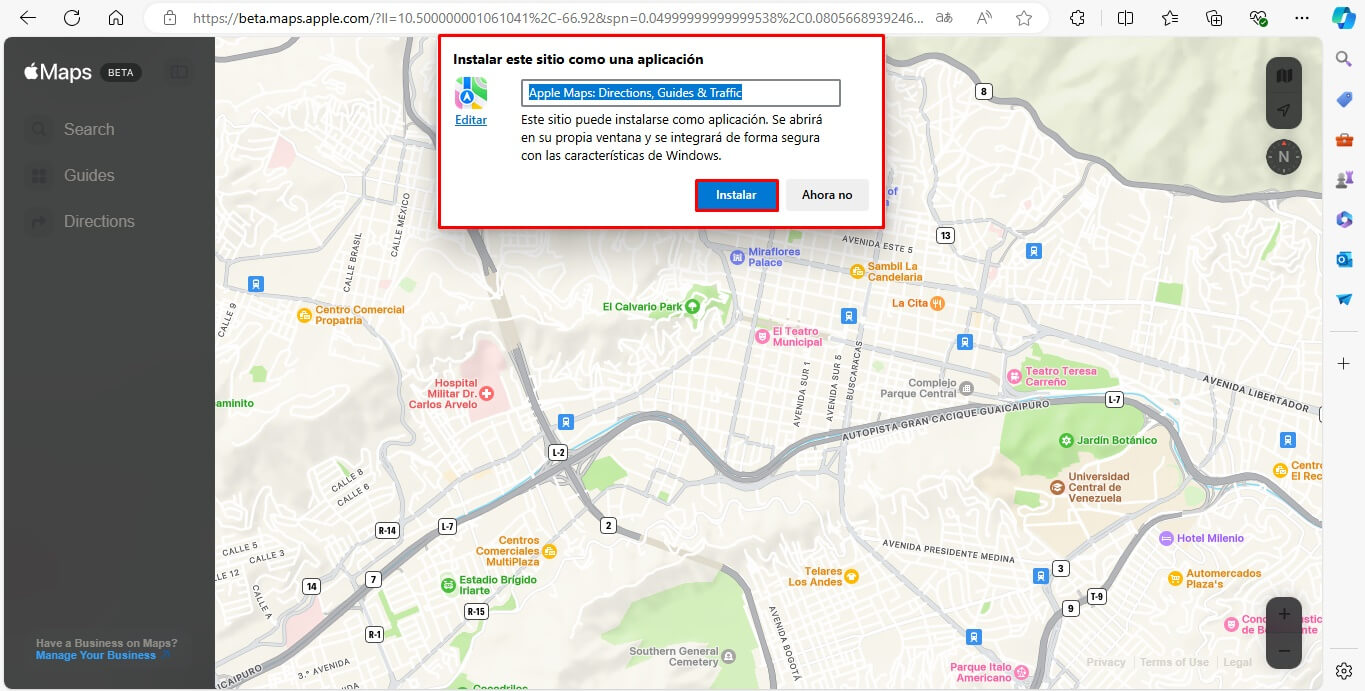Viewport: 1365px width, 691px height.
Task: Open Outlook in the sidebar
Action: click(x=1344, y=259)
